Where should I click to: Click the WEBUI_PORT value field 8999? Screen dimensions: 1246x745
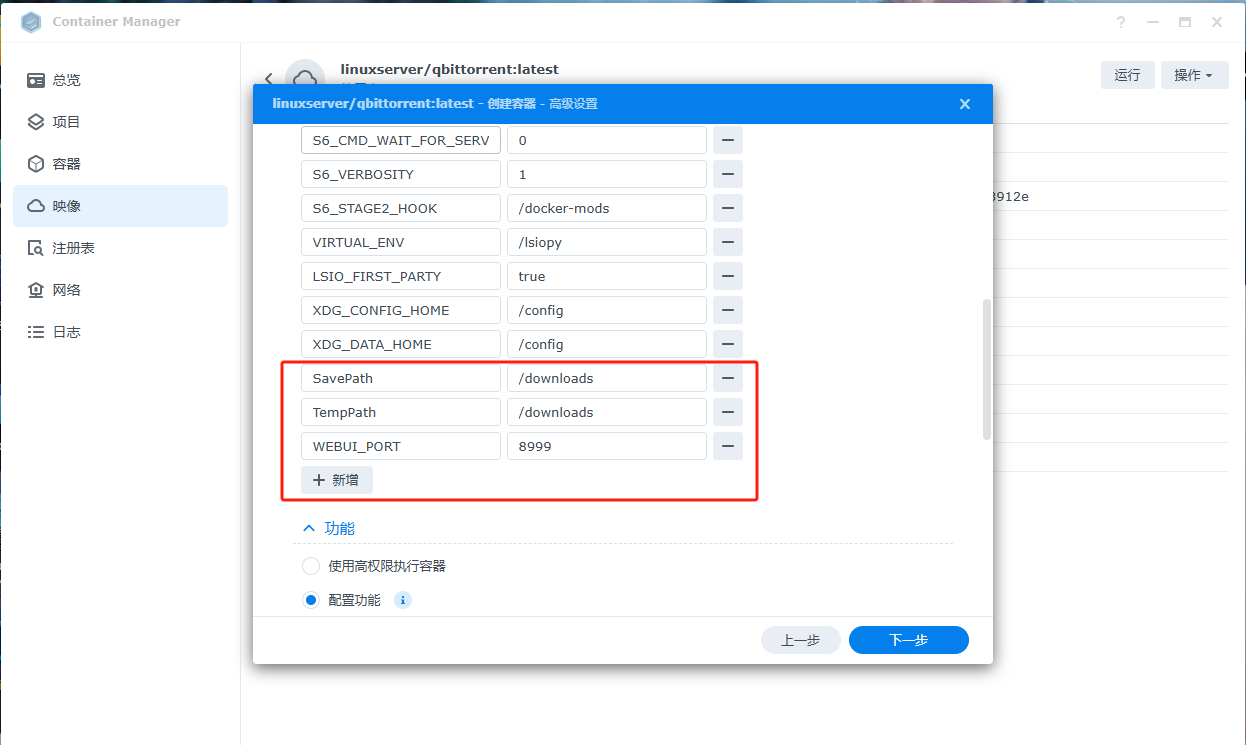point(606,446)
